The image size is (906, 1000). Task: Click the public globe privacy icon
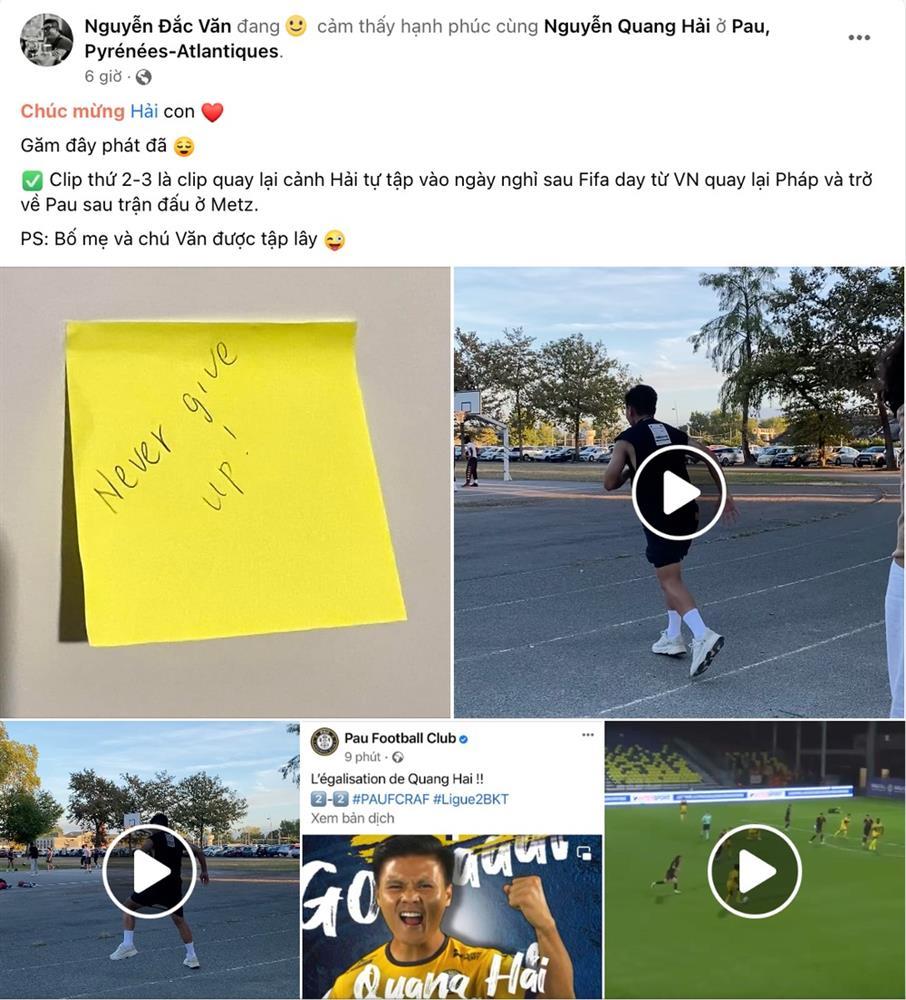click(144, 77)
